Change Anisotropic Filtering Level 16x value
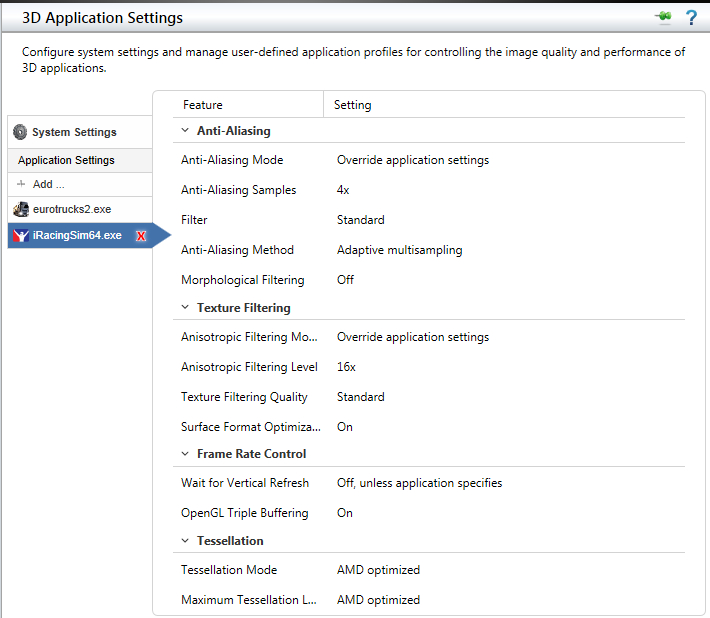The width and height of the screenshot is (710, 618). click(x=346, y=367)
